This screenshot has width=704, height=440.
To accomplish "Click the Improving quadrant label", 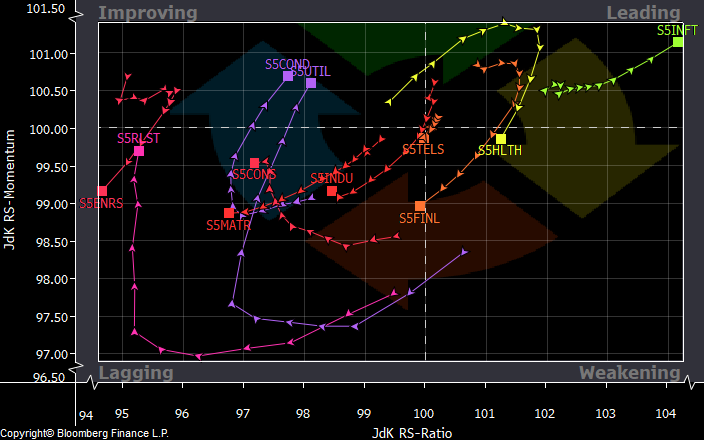I will tap(148, 13).
